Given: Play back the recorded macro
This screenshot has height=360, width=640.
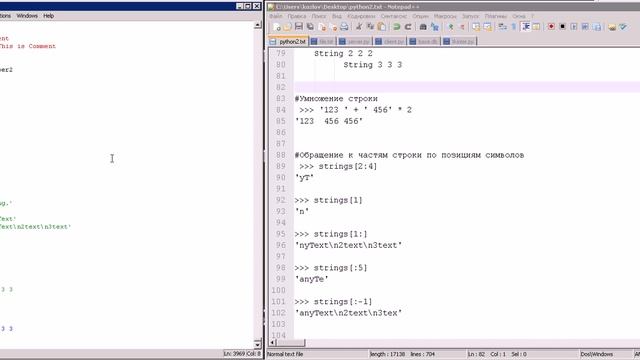Looking at the screenshot, I should coord(574,27).
